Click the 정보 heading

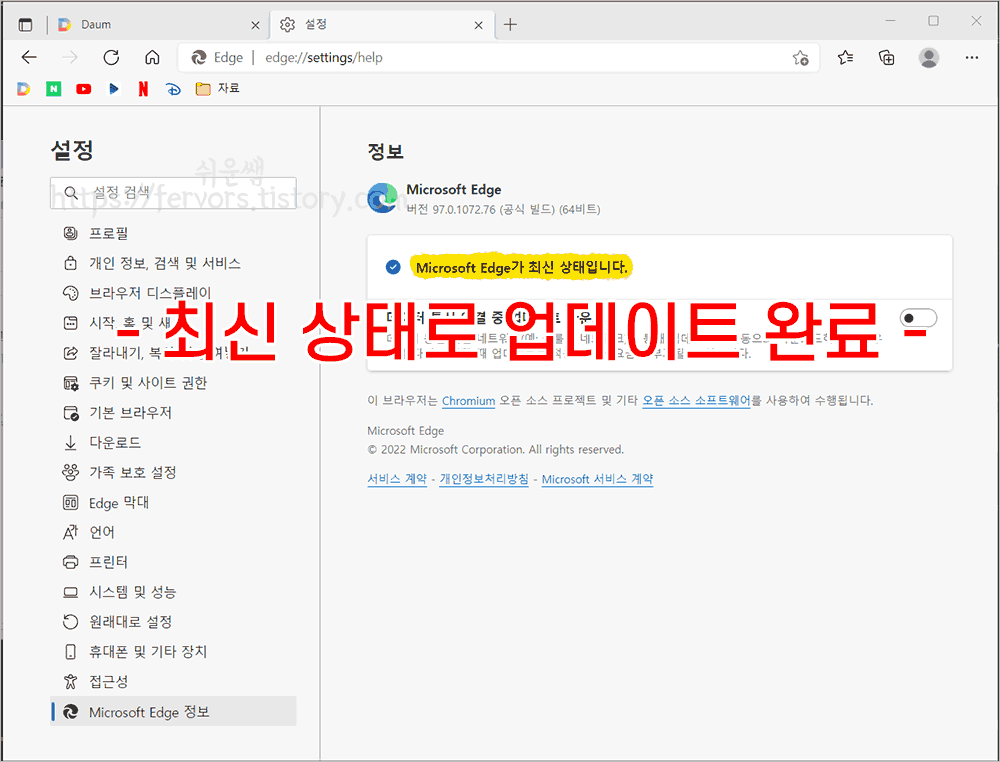(x=385, y=152)
